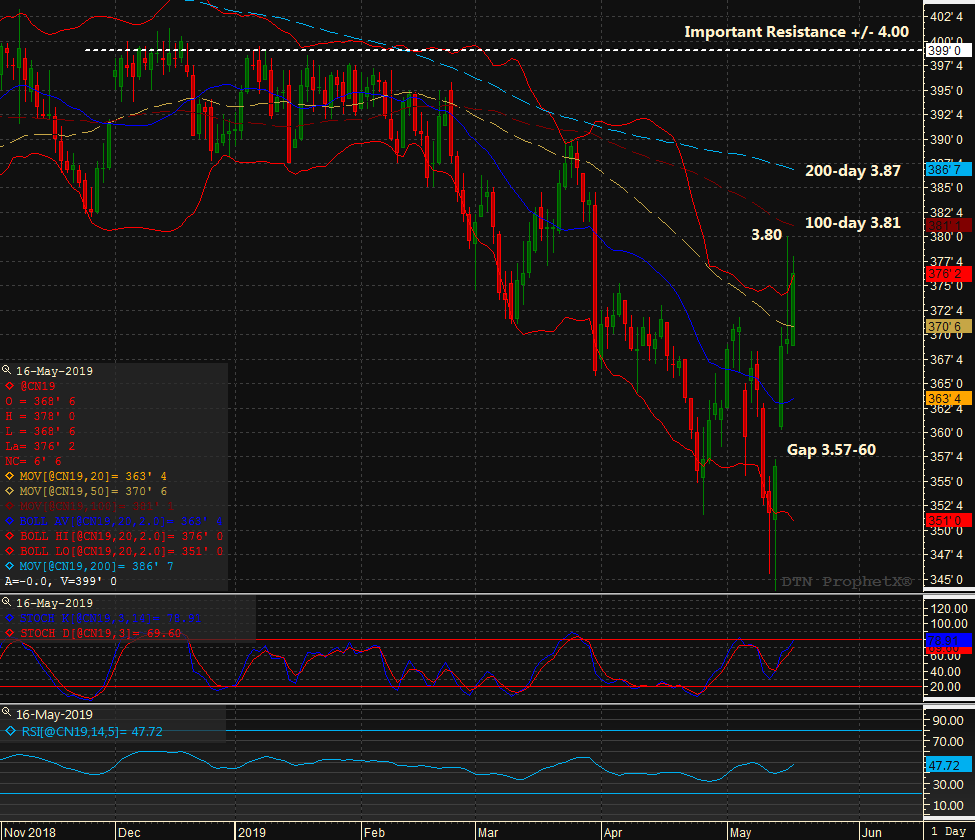Click the red diamond beside BOLL HI
This screenshot has width=975, height=840.
9,536
